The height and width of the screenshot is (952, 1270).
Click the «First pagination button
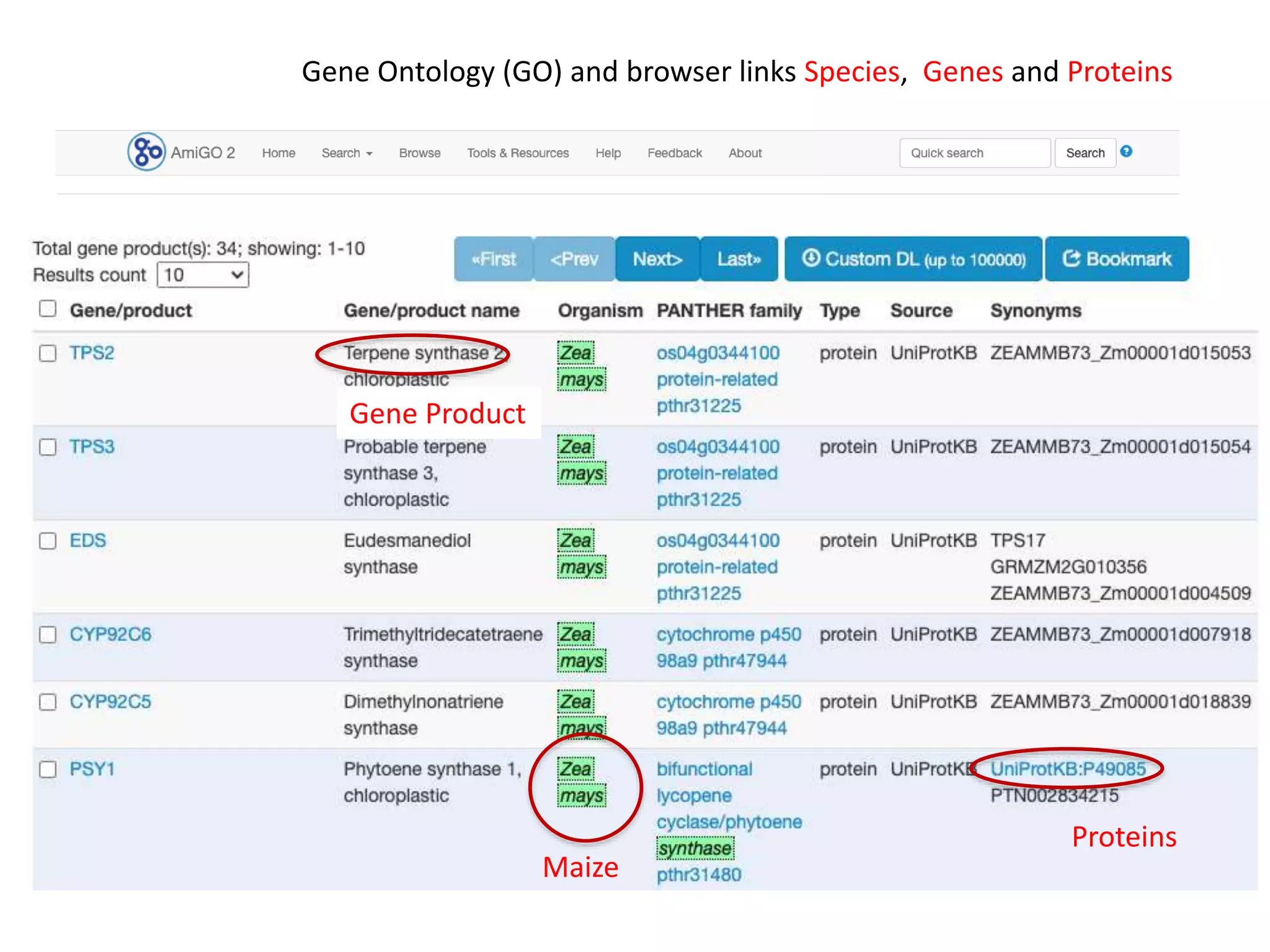click(x=494, y=259)
